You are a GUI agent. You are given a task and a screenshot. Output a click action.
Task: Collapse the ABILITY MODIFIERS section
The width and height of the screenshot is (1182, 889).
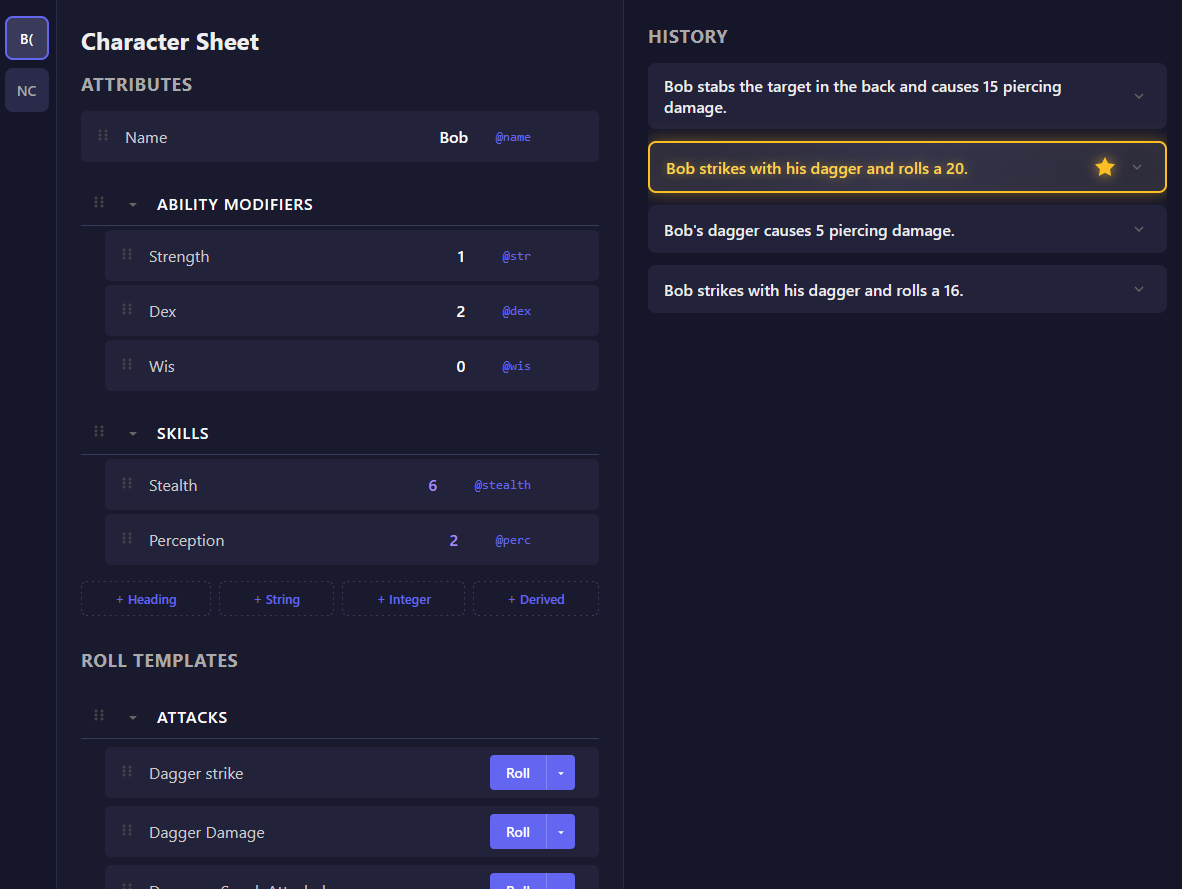(132, 203)
